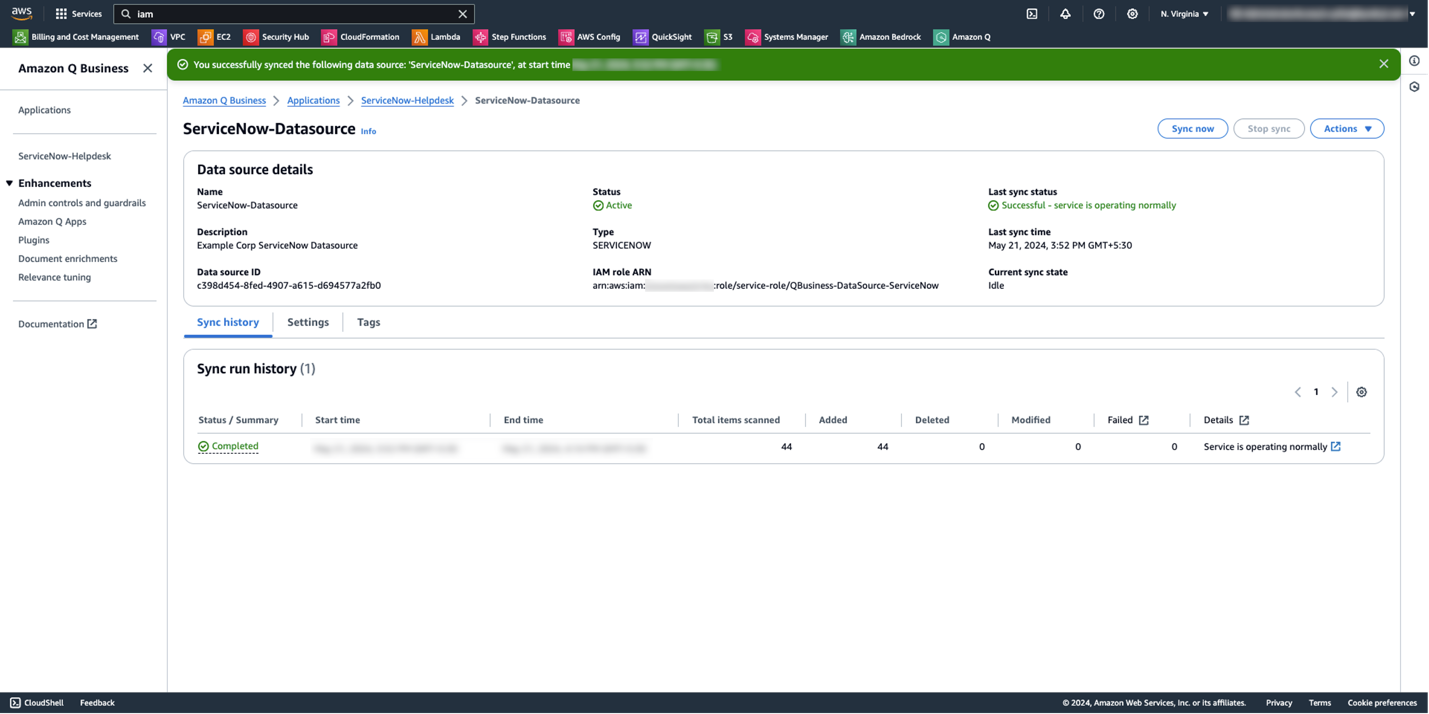Go to previous page of sync history
Viewport: 1429px width, 714px height.
point(1298,392)
